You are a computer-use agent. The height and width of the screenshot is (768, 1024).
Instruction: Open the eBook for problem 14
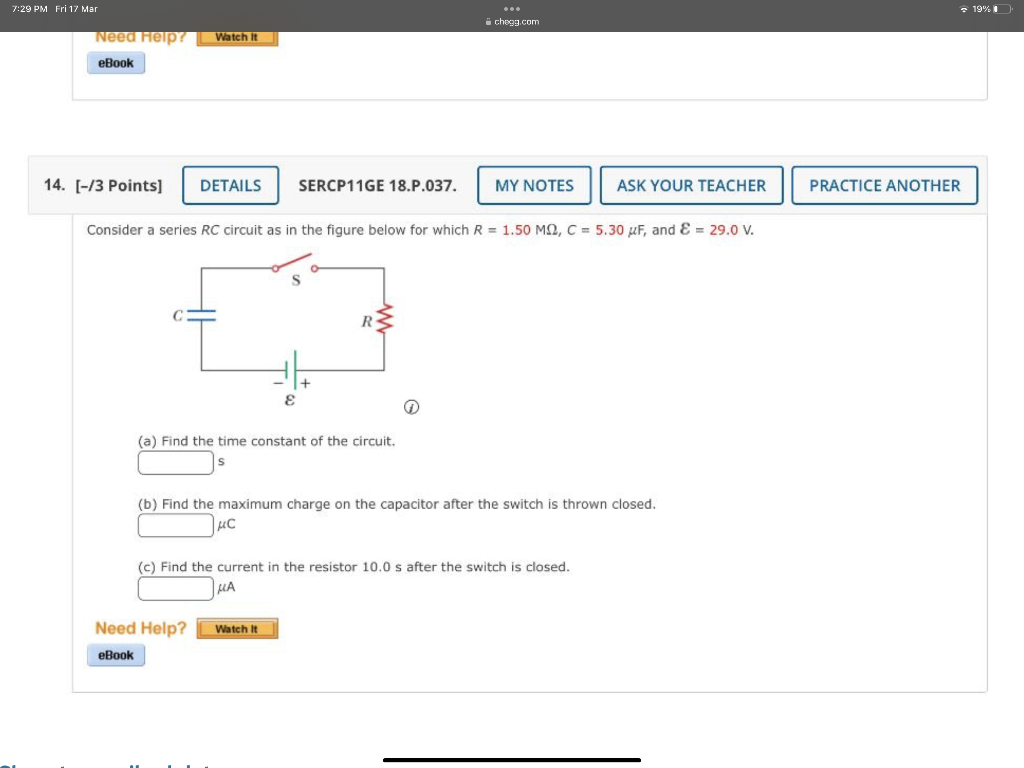coord(115,655)
